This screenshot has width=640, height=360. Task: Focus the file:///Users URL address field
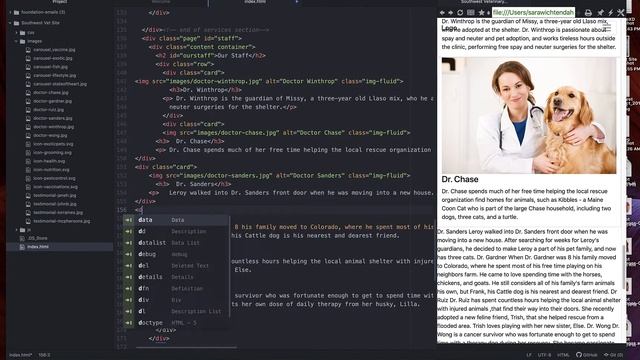[x=533, y=13]
